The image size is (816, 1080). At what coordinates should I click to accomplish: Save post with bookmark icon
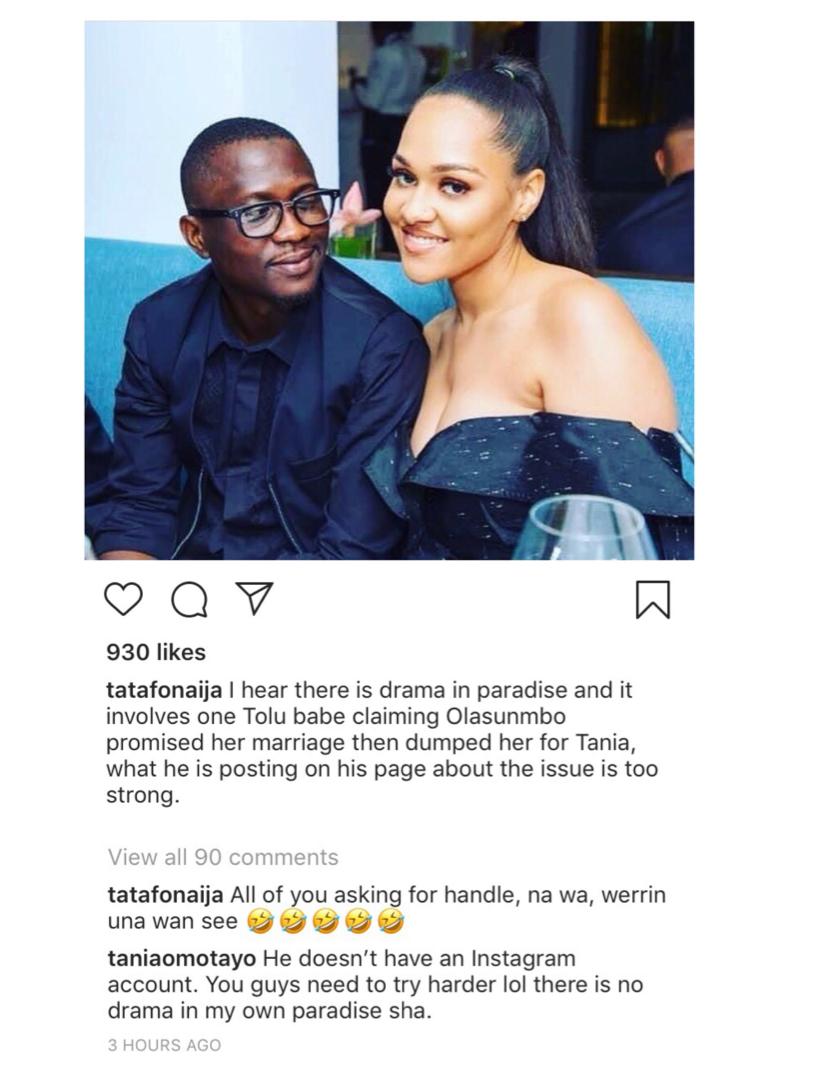point(651,599)
